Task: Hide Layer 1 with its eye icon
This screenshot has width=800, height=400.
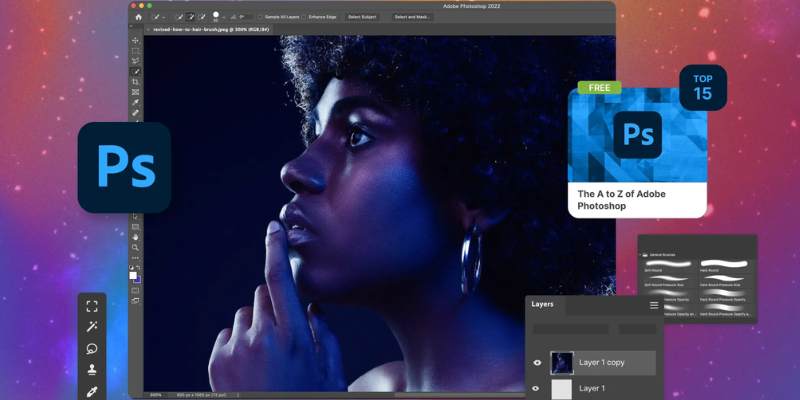Action: (x=536, y=388)
